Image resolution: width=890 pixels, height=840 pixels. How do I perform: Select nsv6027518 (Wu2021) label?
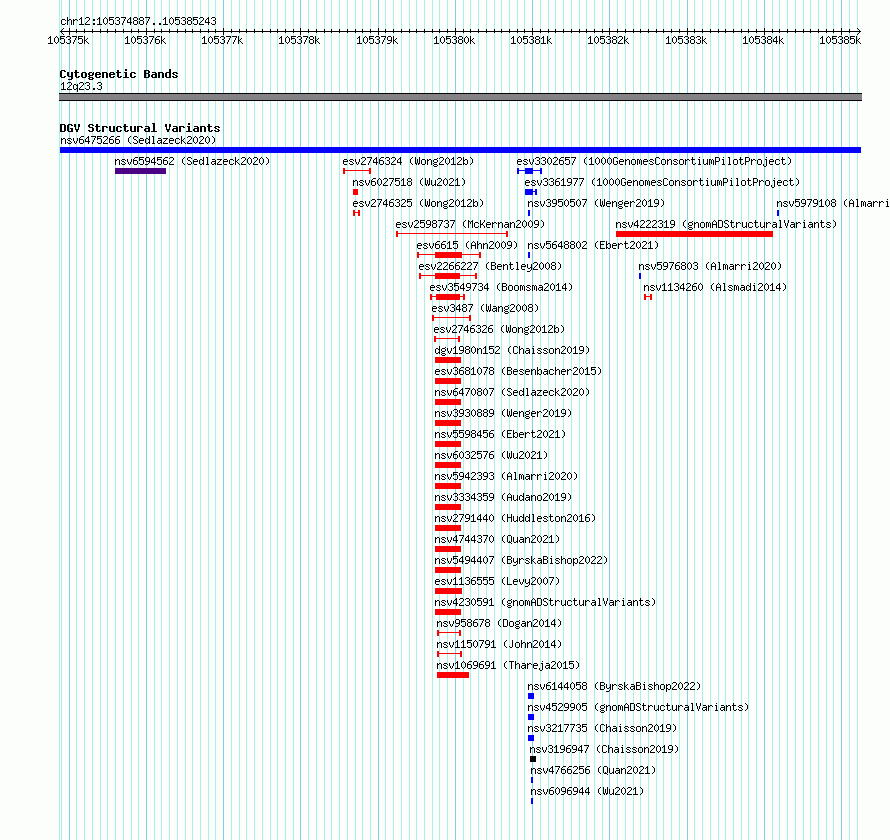click(409, 182)
